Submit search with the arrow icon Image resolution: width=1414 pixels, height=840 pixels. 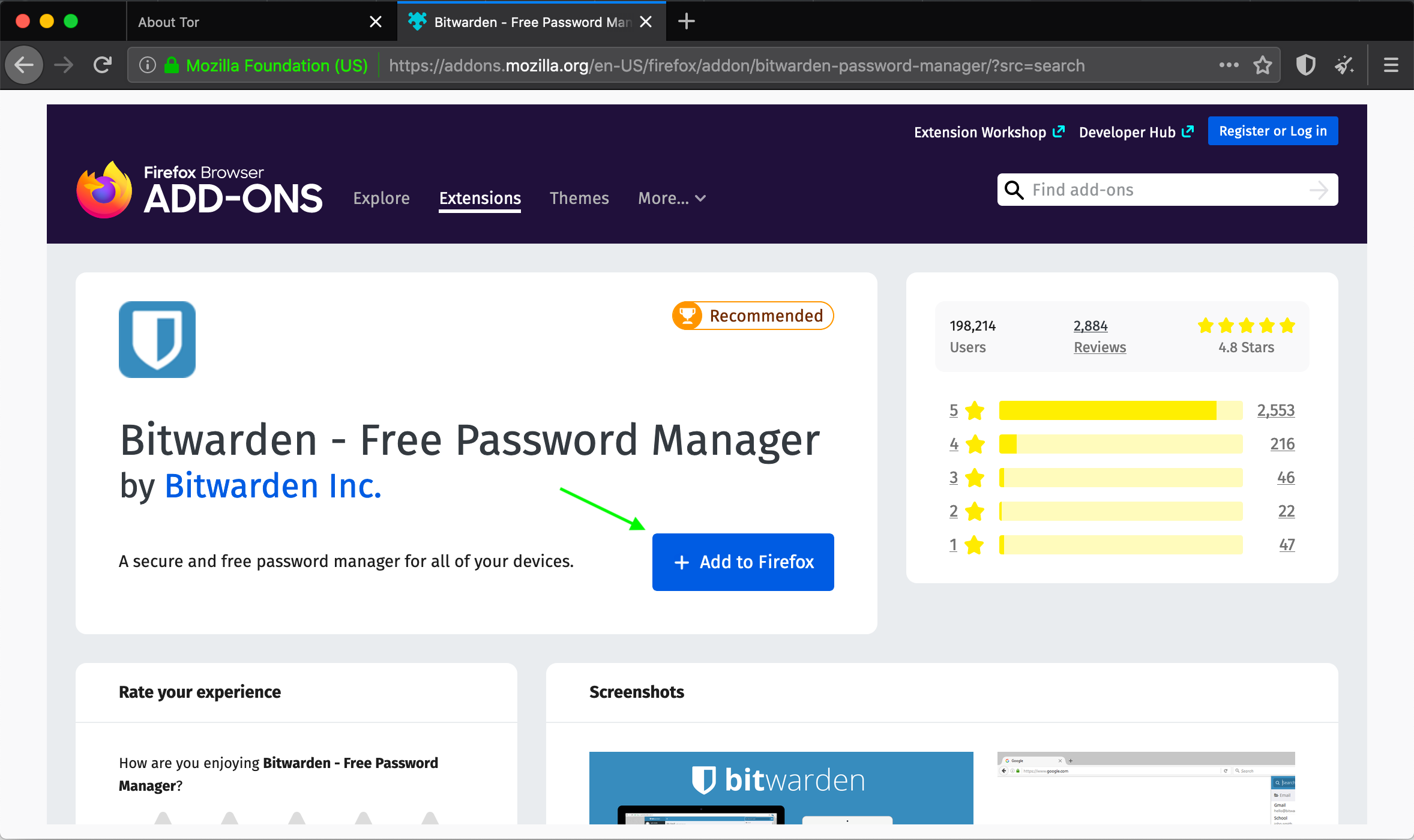point(1319,190)
